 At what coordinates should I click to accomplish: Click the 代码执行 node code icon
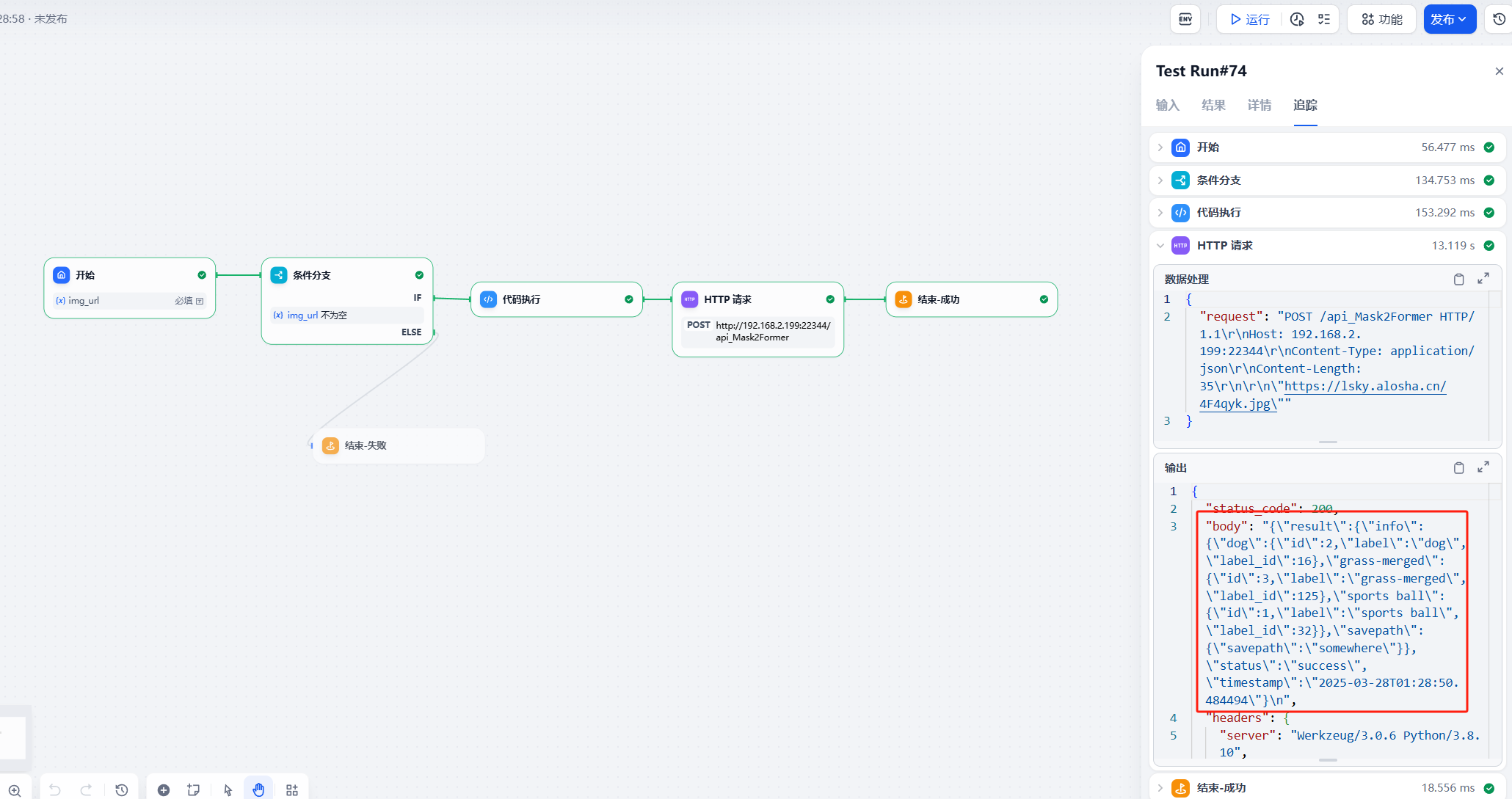(x=488, y=299)
